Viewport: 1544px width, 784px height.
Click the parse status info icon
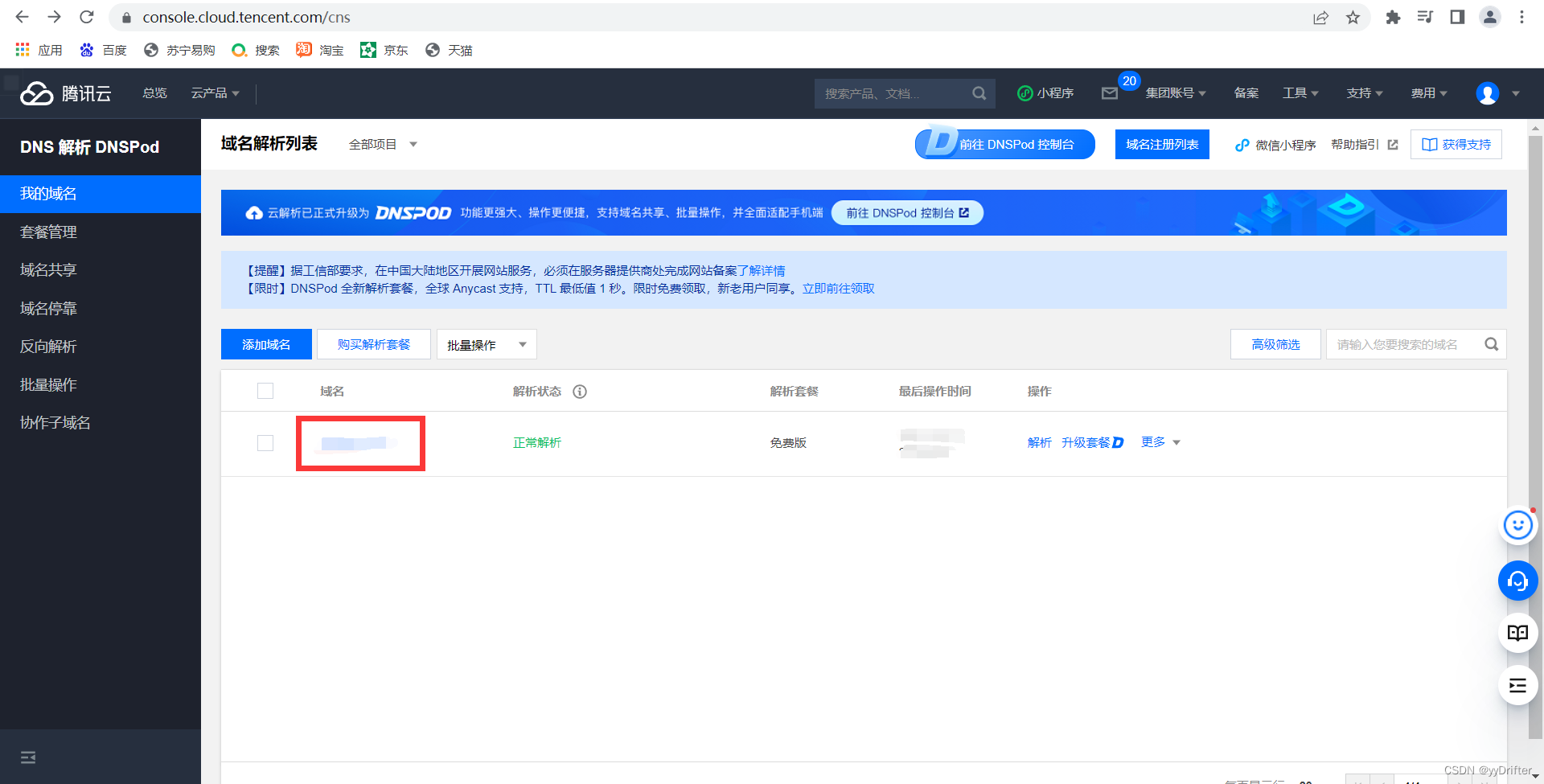[580, 392]
